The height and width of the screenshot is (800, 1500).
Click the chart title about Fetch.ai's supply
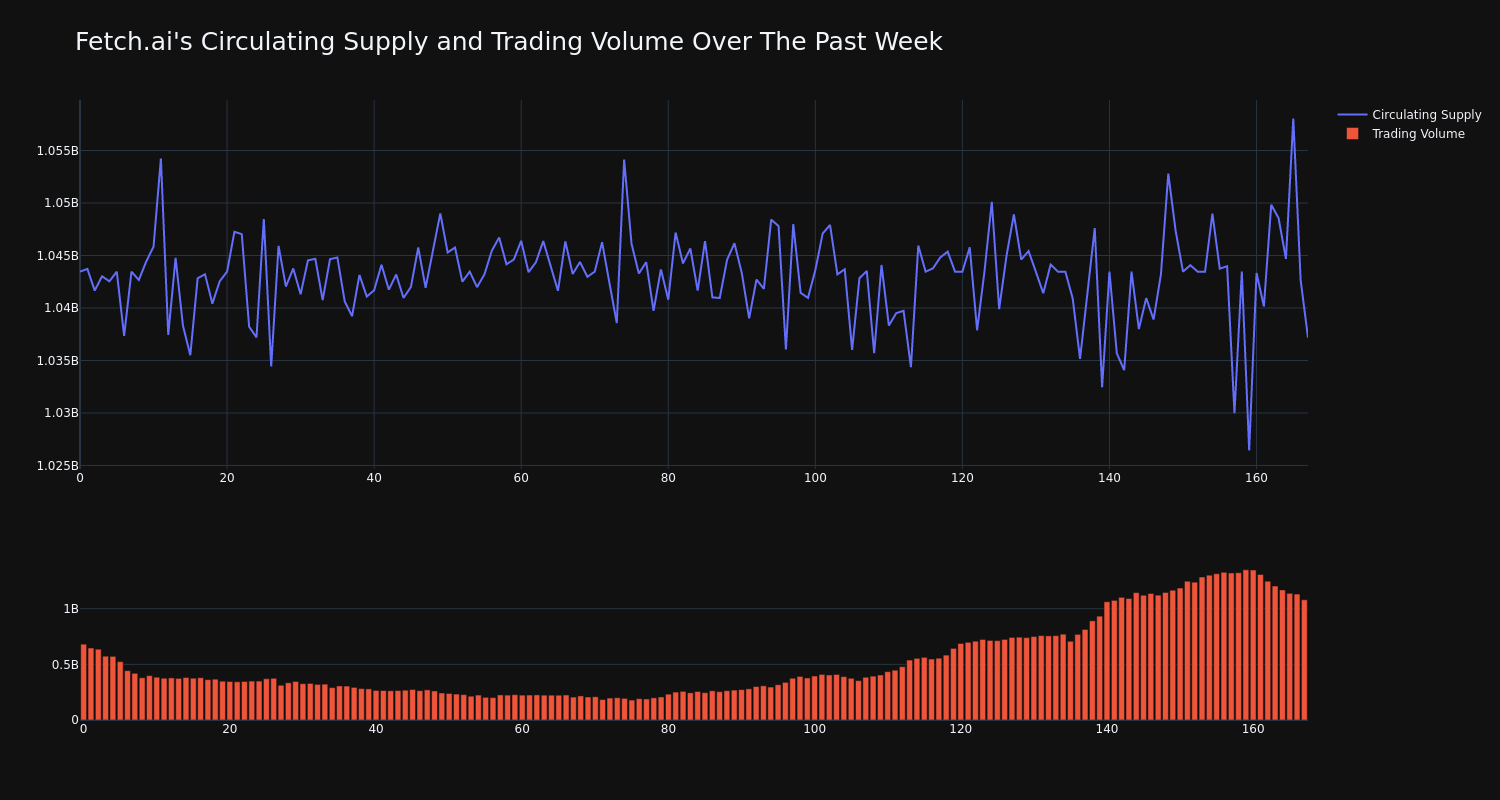tap(508, 42)
